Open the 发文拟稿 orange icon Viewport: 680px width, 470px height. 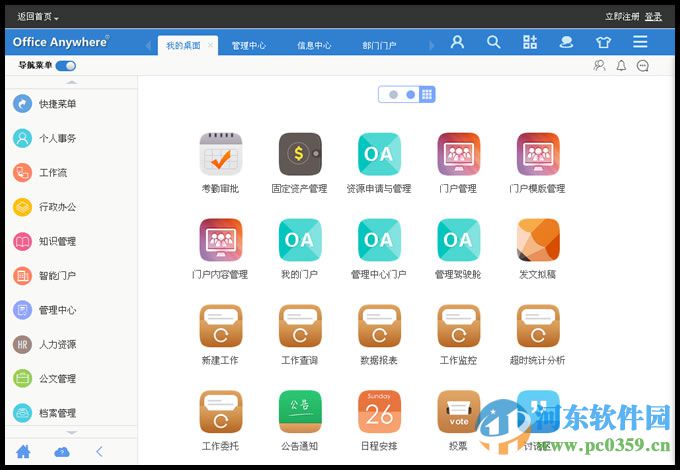tap(538, 240)
